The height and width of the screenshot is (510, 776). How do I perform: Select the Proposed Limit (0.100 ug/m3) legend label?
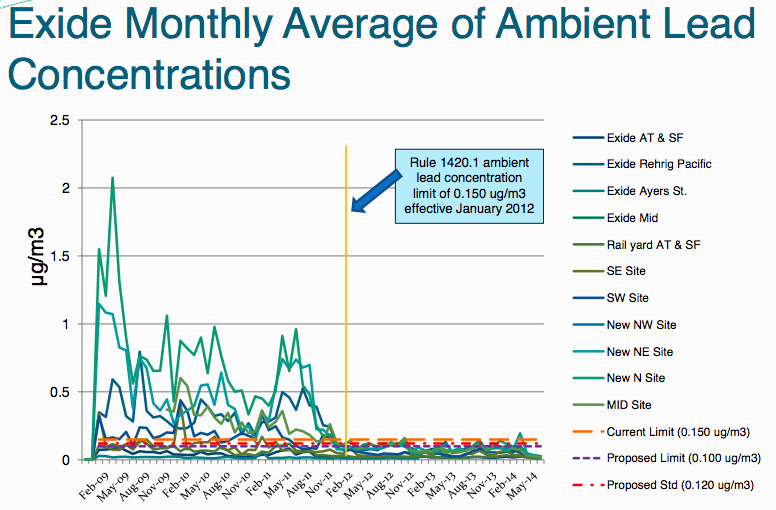[682, 458]
